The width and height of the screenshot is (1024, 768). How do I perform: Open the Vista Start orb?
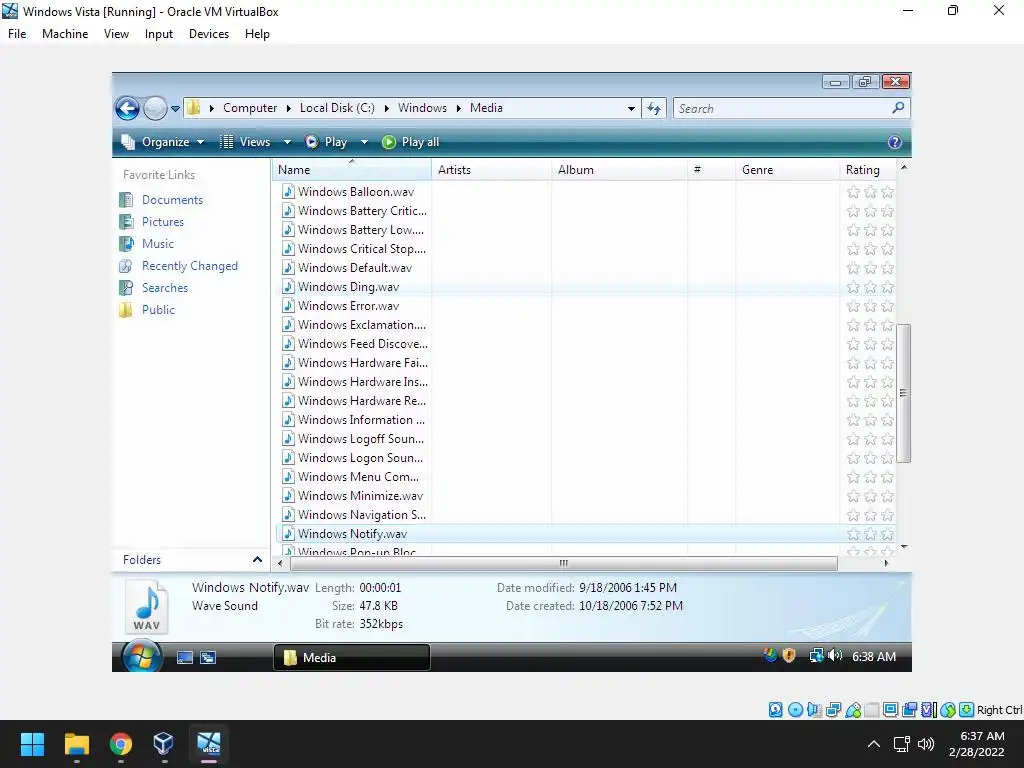point(142,656)
